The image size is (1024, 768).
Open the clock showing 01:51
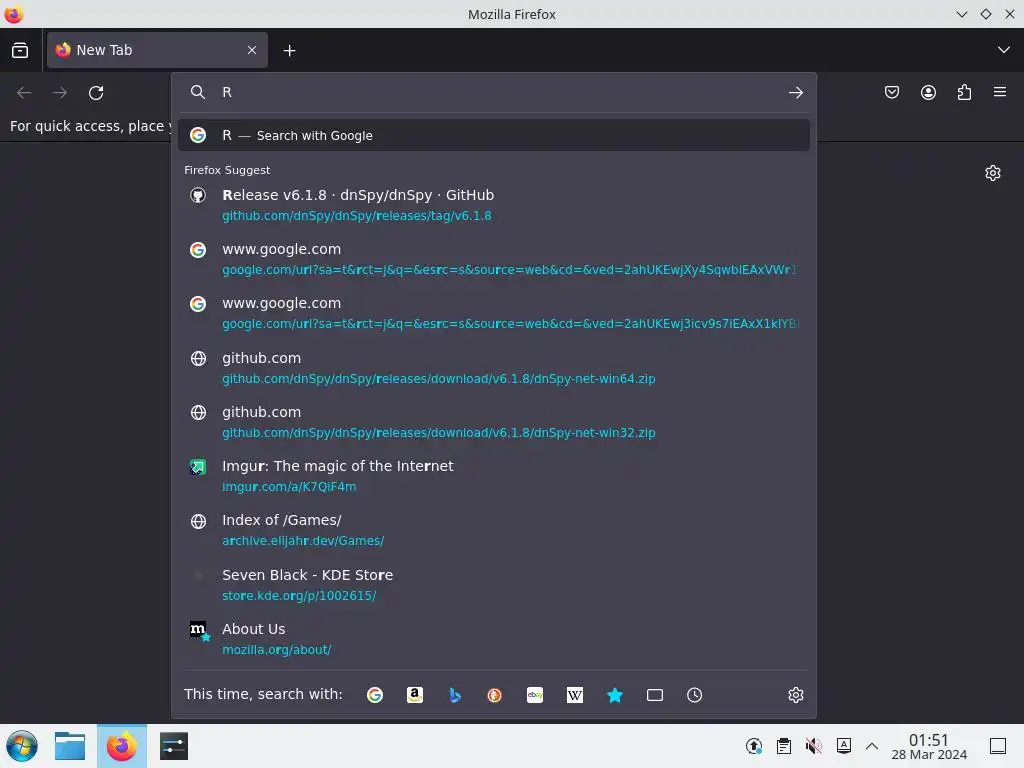pos(929,746)
